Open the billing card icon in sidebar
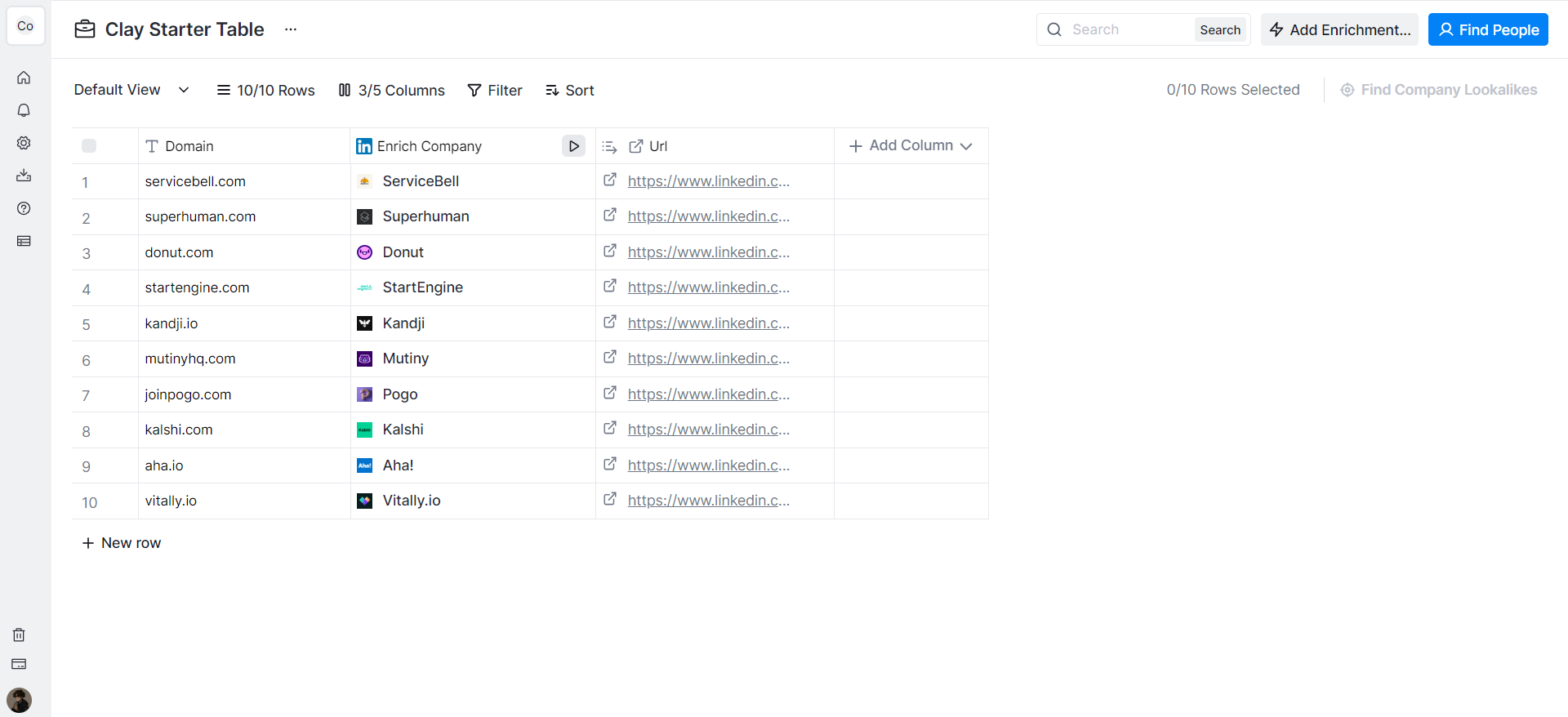Viewport: 1568px width, 717px height. (19, 664)
